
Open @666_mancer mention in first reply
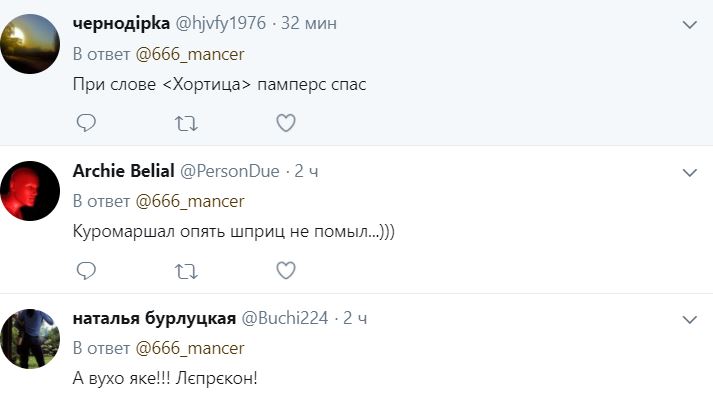(x=190, y=54)
